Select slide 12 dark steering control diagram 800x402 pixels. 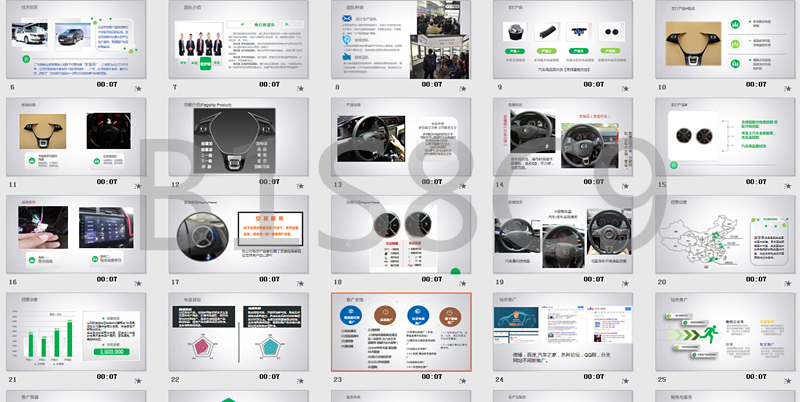click(238, 137)
